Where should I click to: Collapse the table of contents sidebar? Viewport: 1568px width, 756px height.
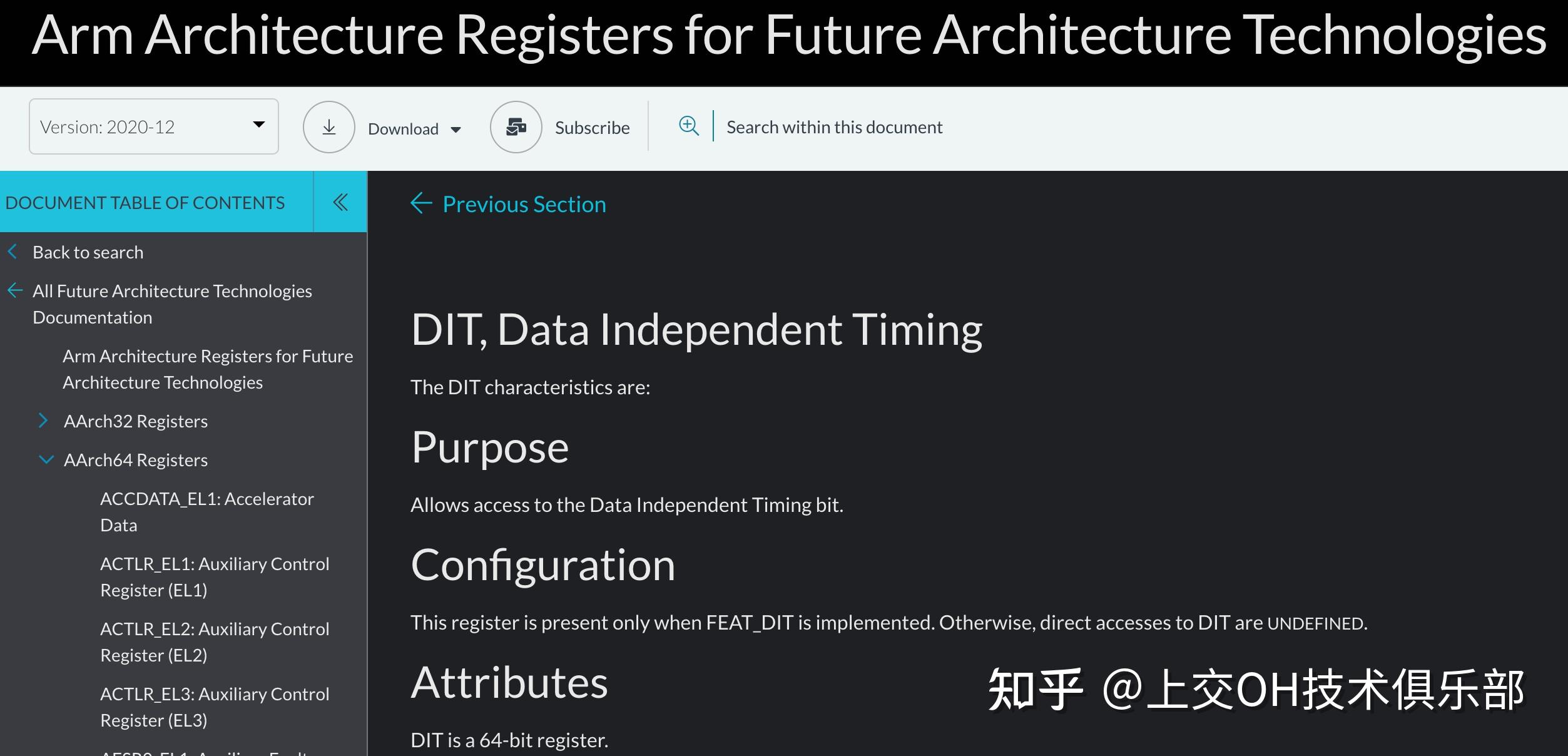click(340, 202)
